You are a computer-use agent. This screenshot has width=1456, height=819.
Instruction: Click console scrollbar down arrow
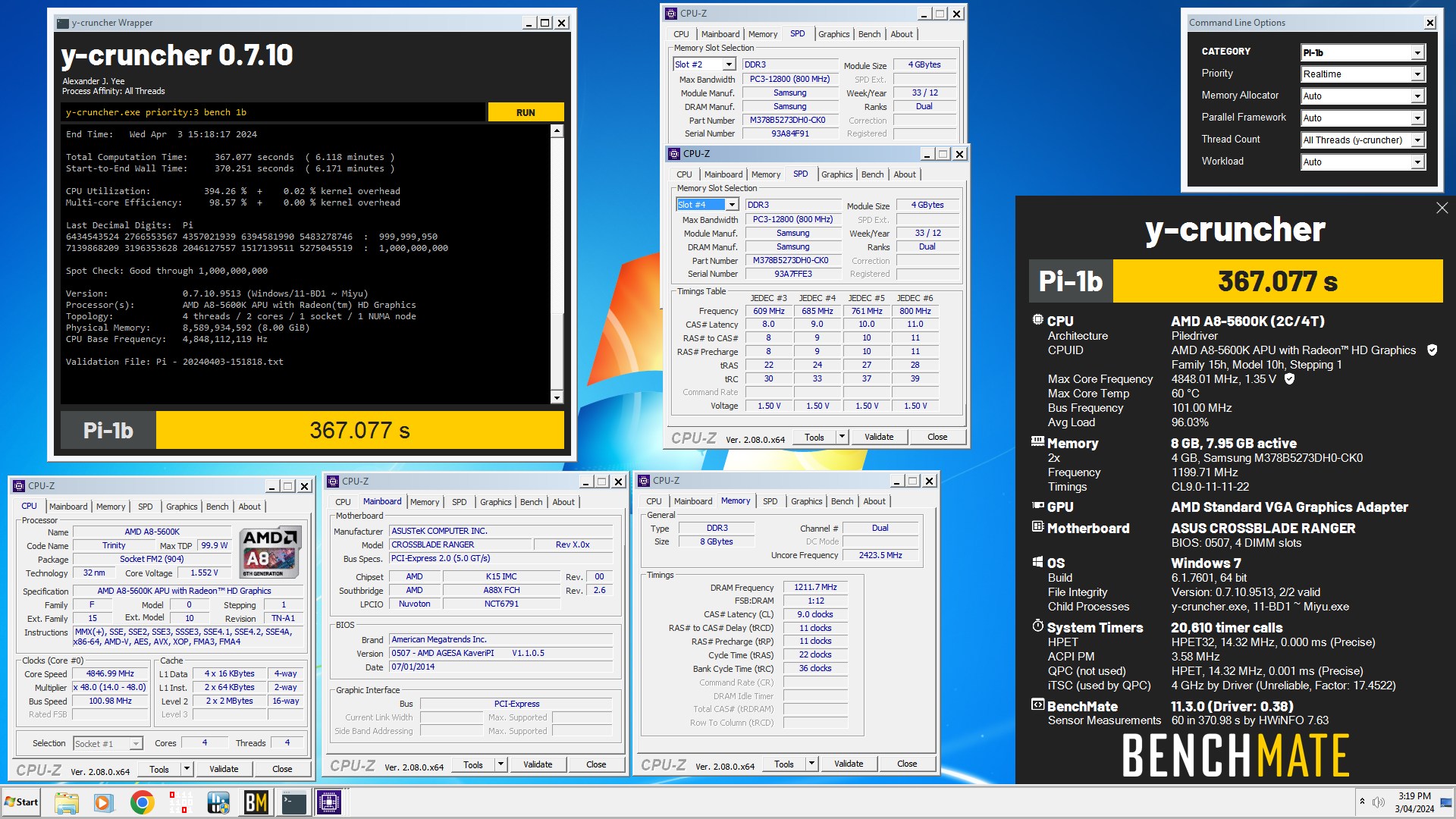click(557, 397)
